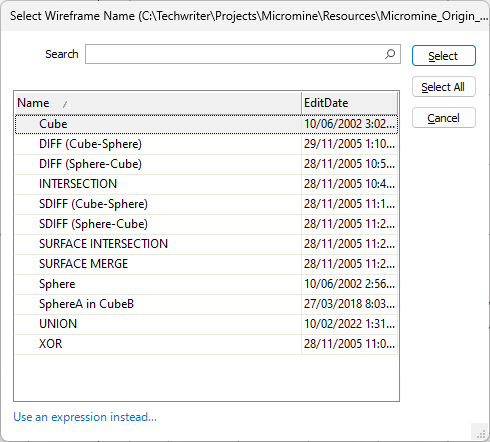Choose the INTERSECTION wireframe
This screenshot has height=442, width=490.
(206, 184)
